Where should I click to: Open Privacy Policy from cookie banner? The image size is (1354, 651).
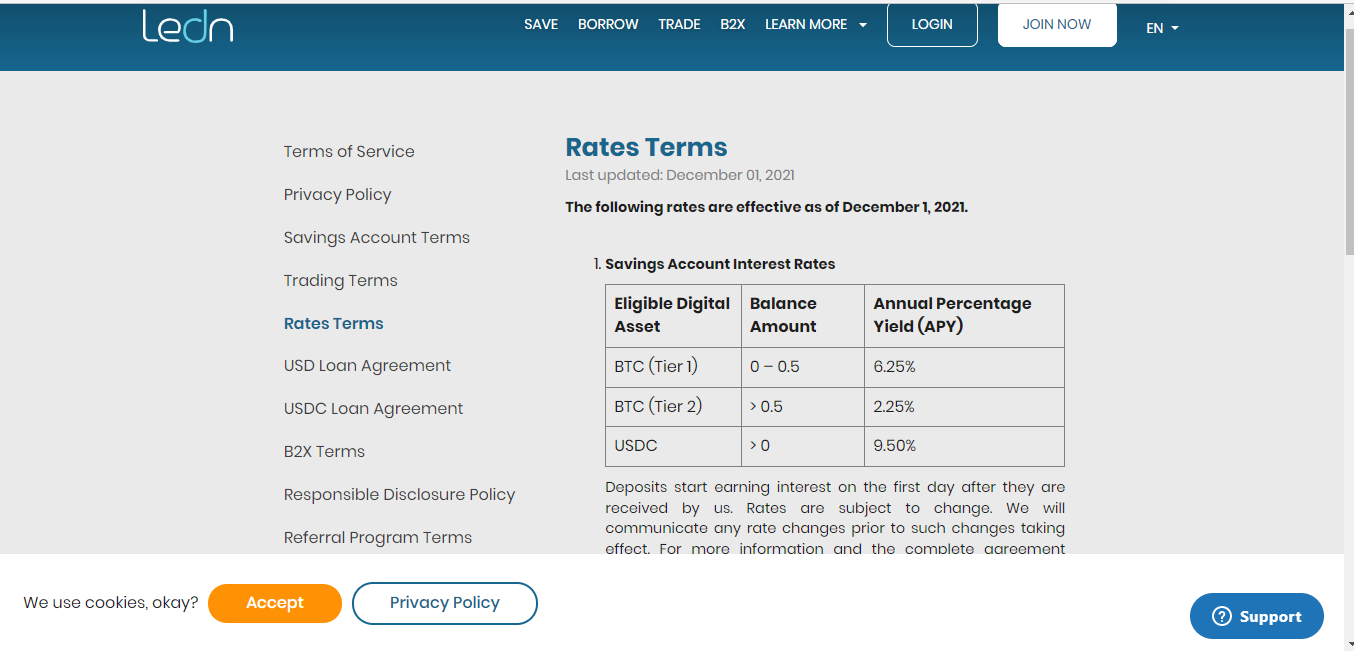coord(445,603)
